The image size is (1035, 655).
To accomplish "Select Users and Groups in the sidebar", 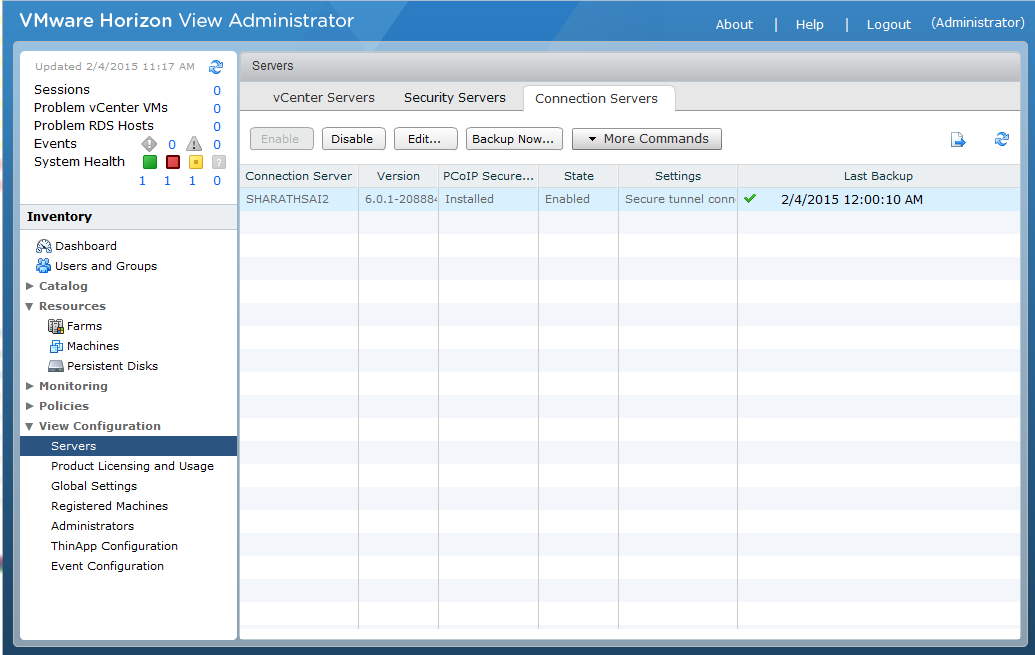I will point(103,265).
